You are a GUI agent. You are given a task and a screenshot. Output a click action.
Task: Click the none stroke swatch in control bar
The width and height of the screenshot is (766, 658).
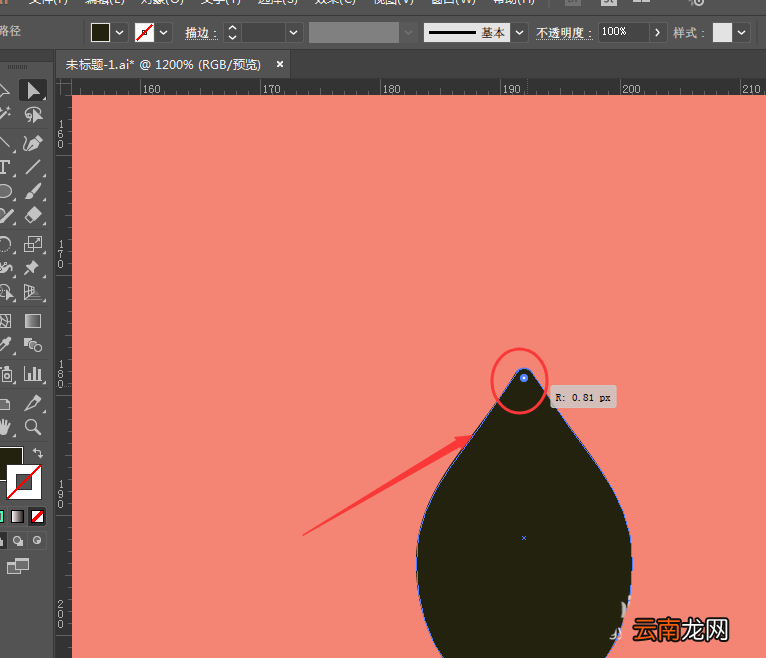(x=145, y=33)
